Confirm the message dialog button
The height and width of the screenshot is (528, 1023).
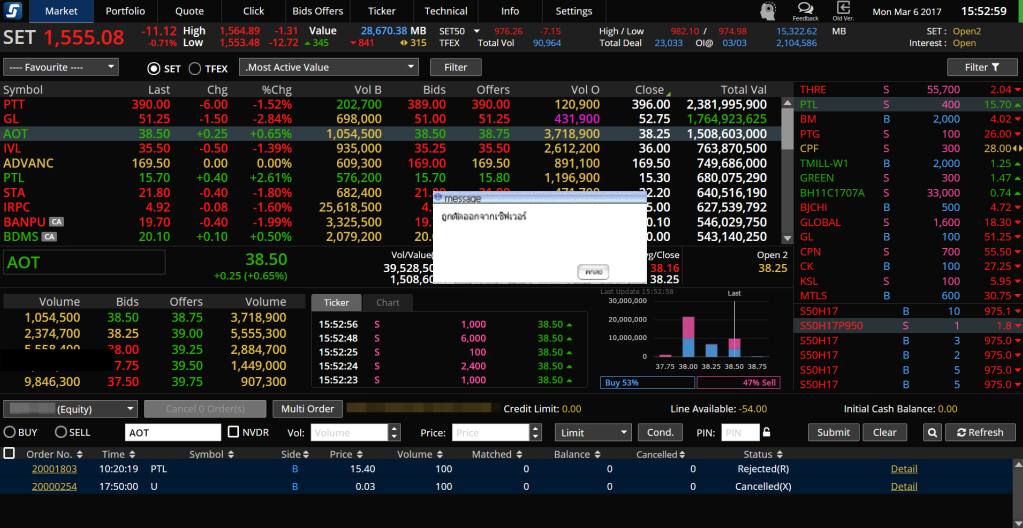[593, 272]
